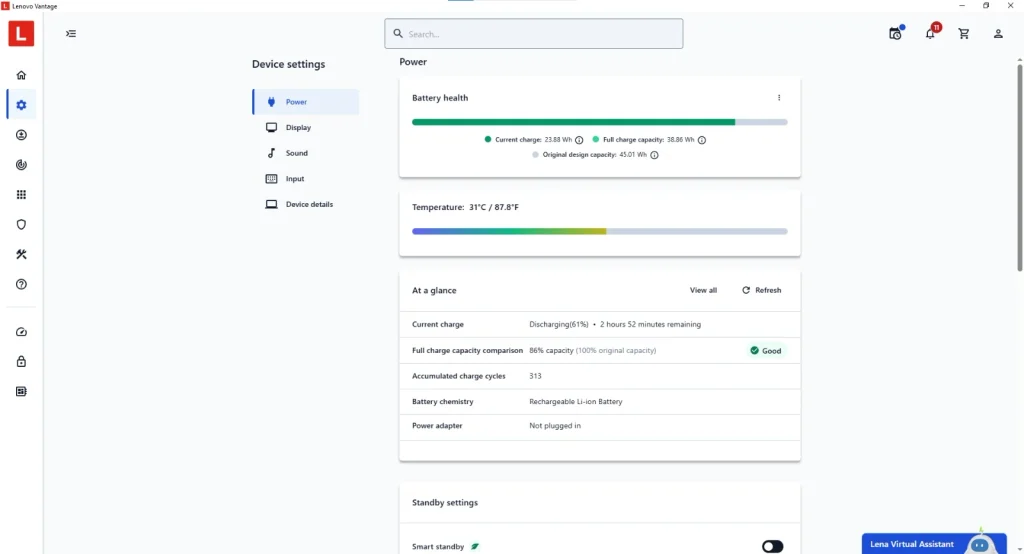Open the user account profile icon
The image size is (1024, 554).
pyautogui.click(x=998, y=33)
